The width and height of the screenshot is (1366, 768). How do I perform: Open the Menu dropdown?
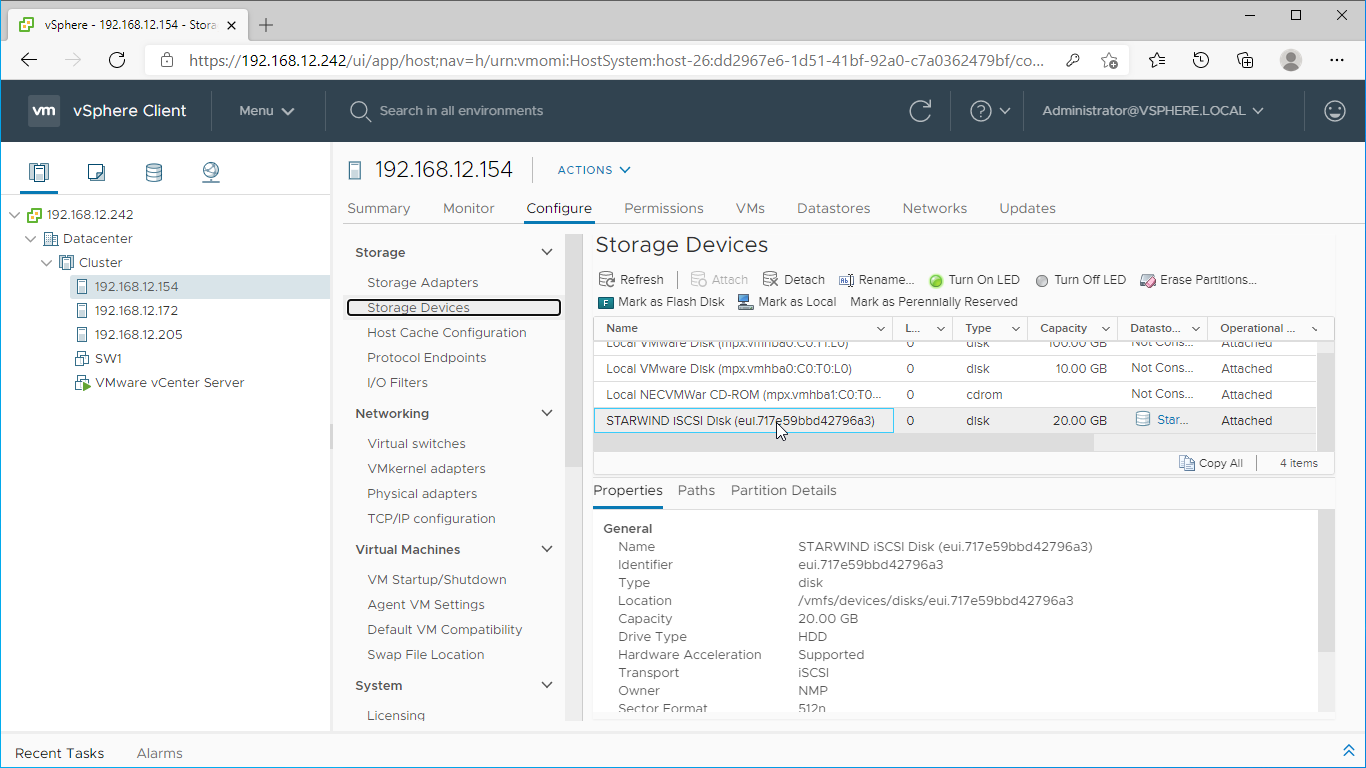click(x=266, y=111)
